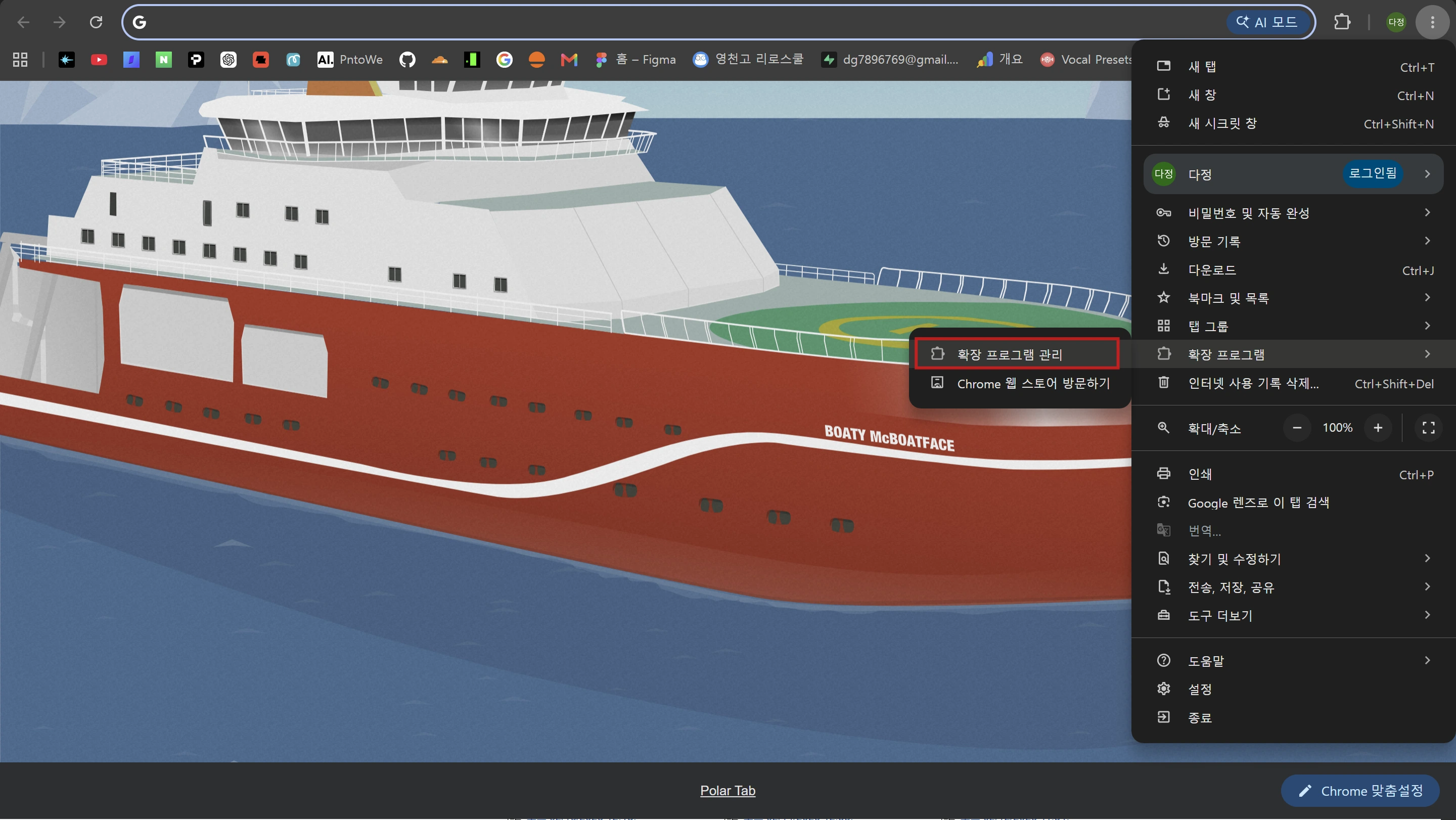Screen dimensions: 1456x820
Task: Expand 탭 그룹 submenu
Action: pyautogui.click(x=1293, y=326)
